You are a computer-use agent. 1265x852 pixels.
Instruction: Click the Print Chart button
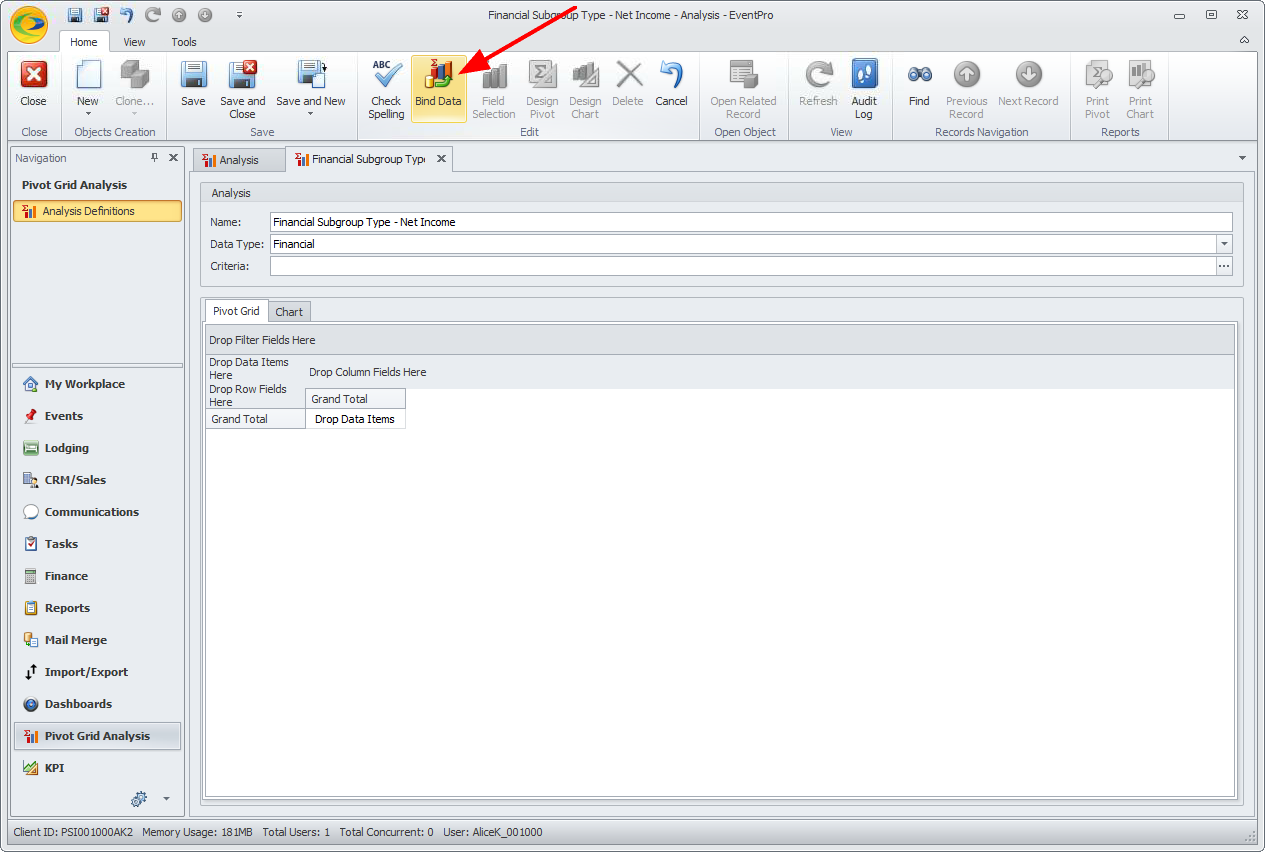pyautogui.click(x=1140, y=88)
